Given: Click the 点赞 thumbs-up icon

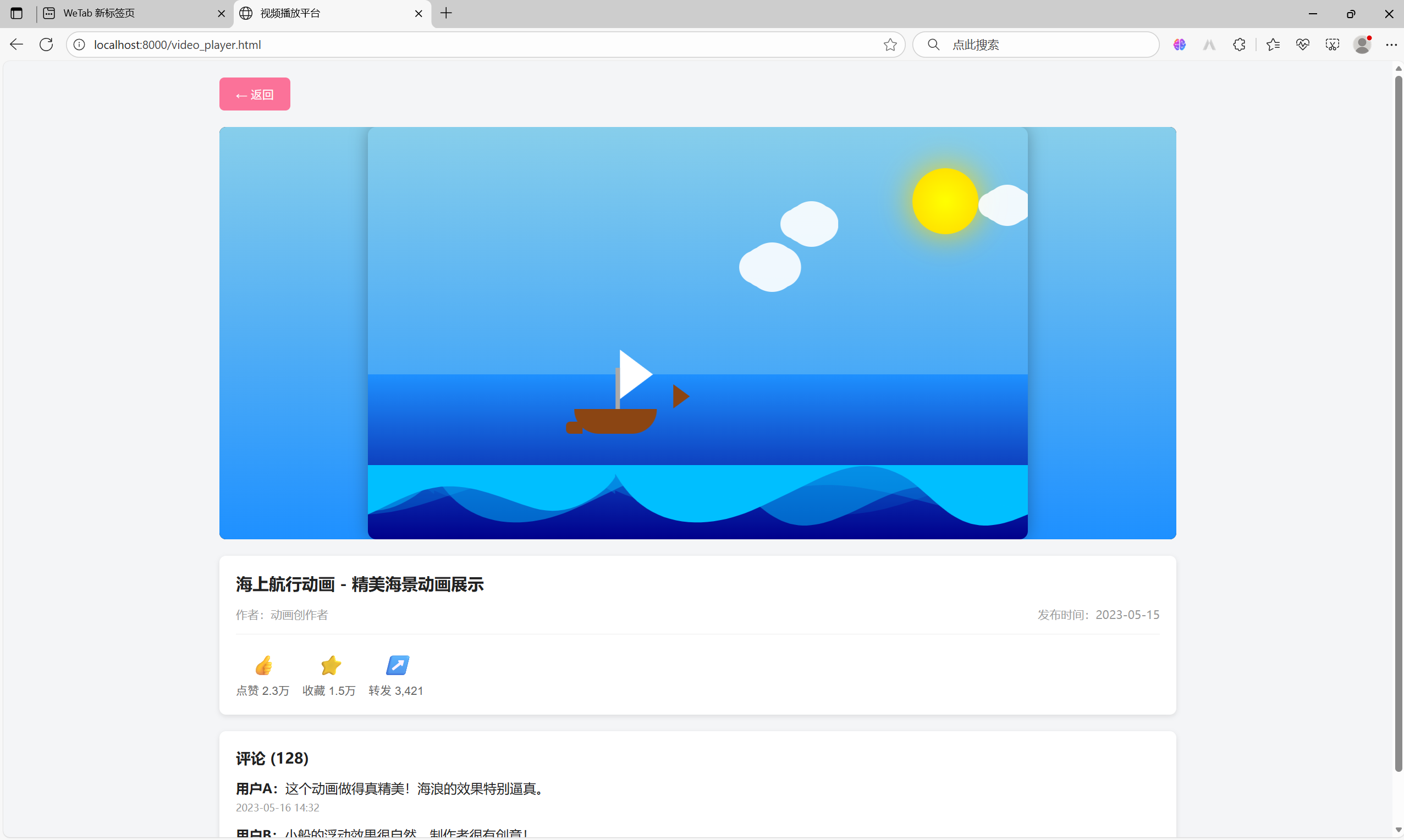Looking at the screenshot, I should [x=263, y=665].
